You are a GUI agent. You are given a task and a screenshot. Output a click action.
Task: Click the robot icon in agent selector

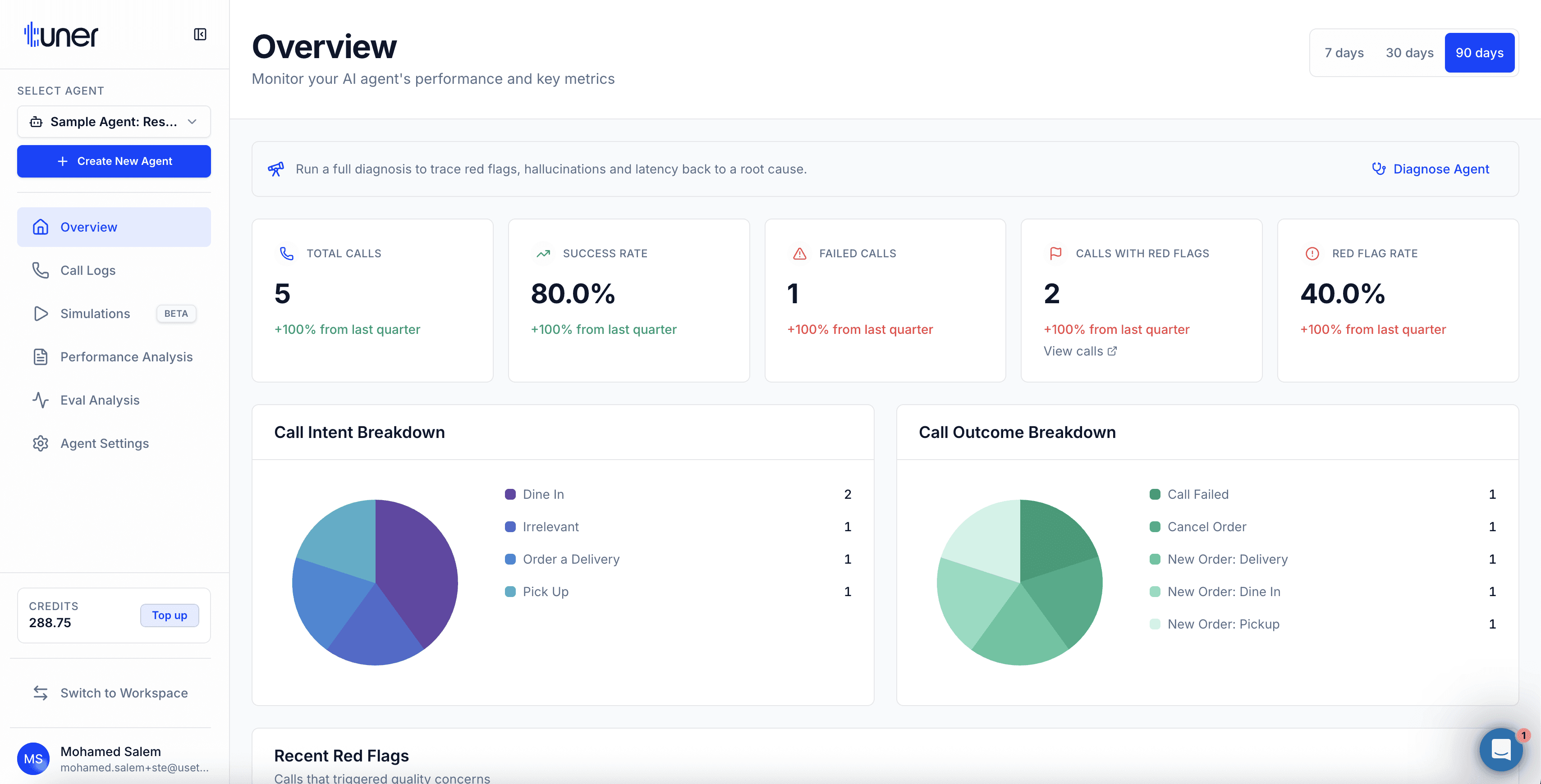[36, 122]
